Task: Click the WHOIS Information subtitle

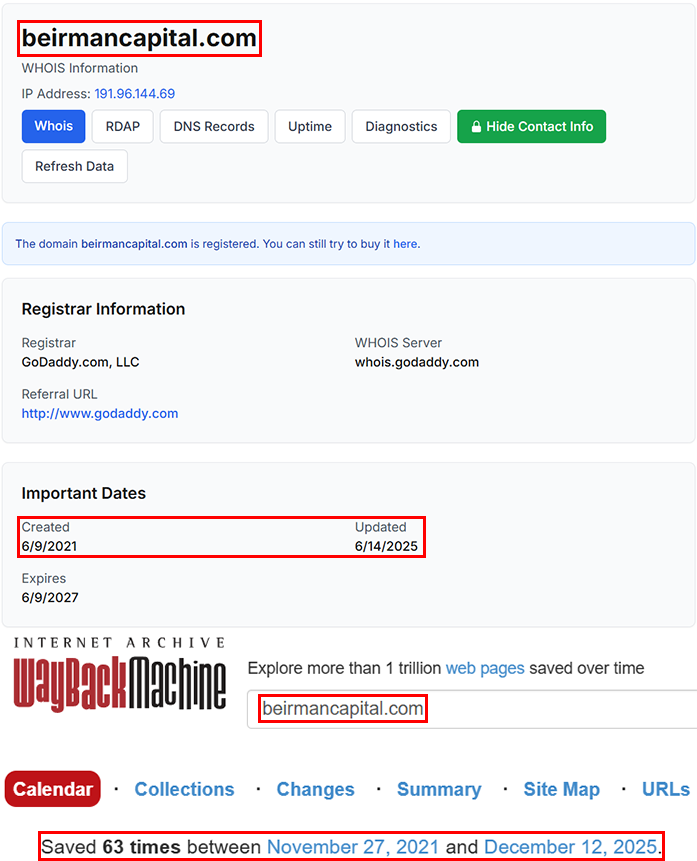Action: coord(80,68)
